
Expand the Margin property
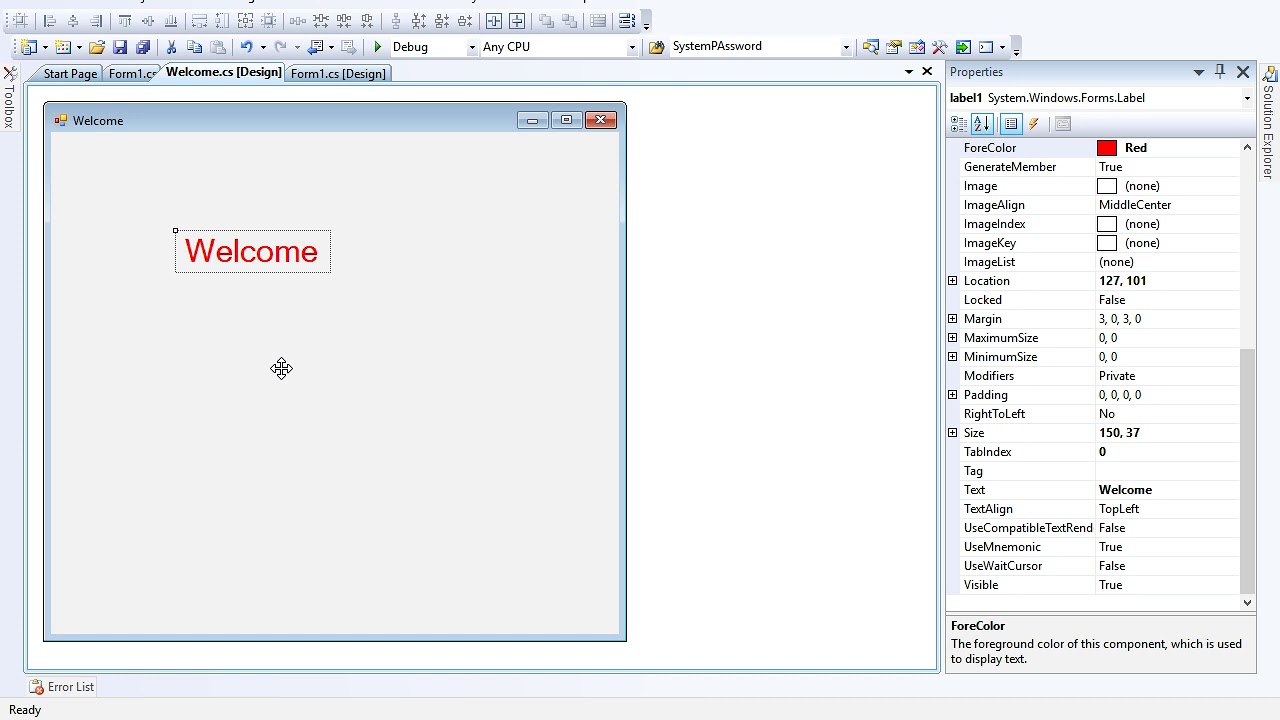click(x=953, y=319)
